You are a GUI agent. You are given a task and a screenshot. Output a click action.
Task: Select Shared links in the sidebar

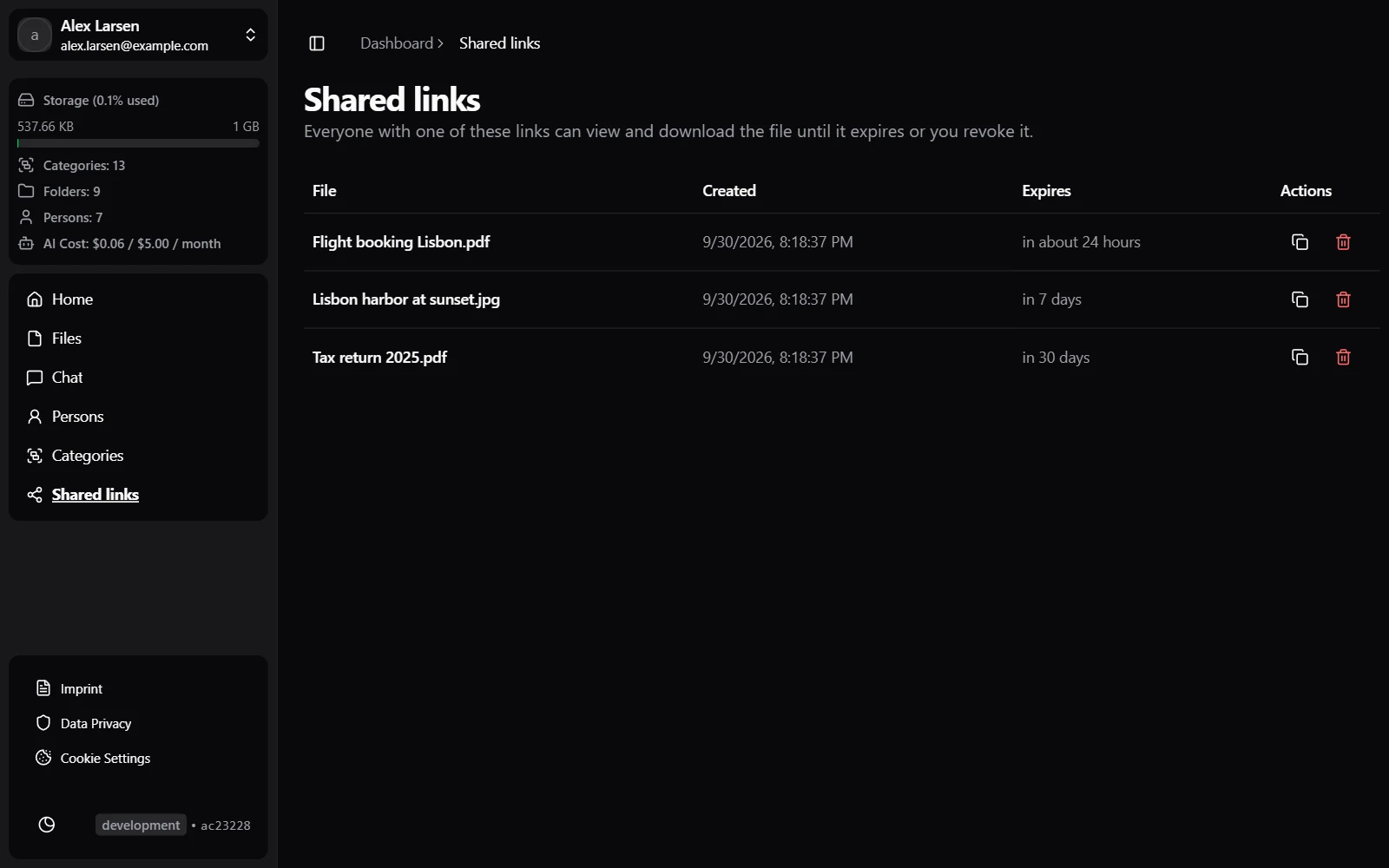(138, 495)
